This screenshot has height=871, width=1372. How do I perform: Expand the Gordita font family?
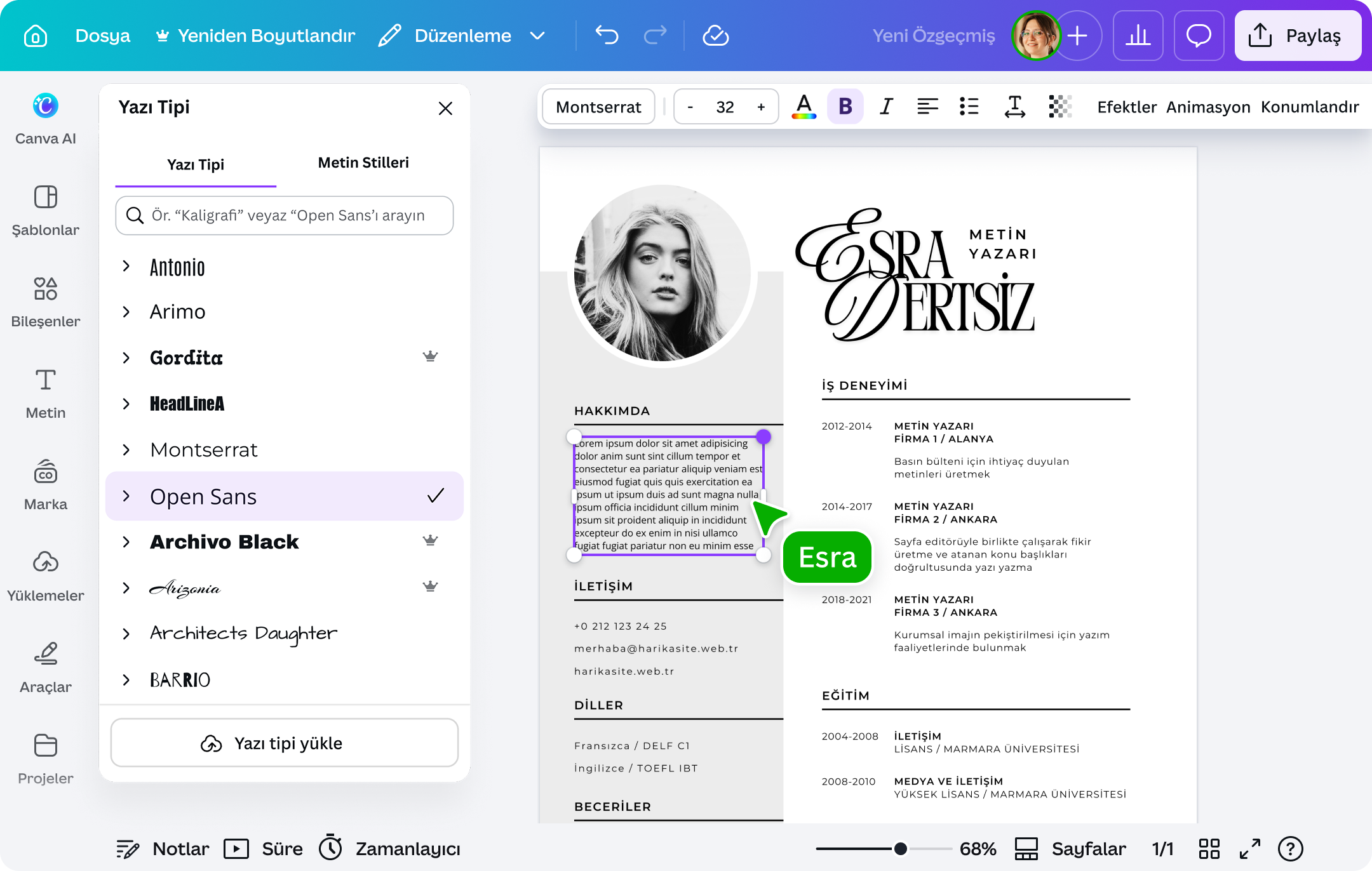point(126,357)
